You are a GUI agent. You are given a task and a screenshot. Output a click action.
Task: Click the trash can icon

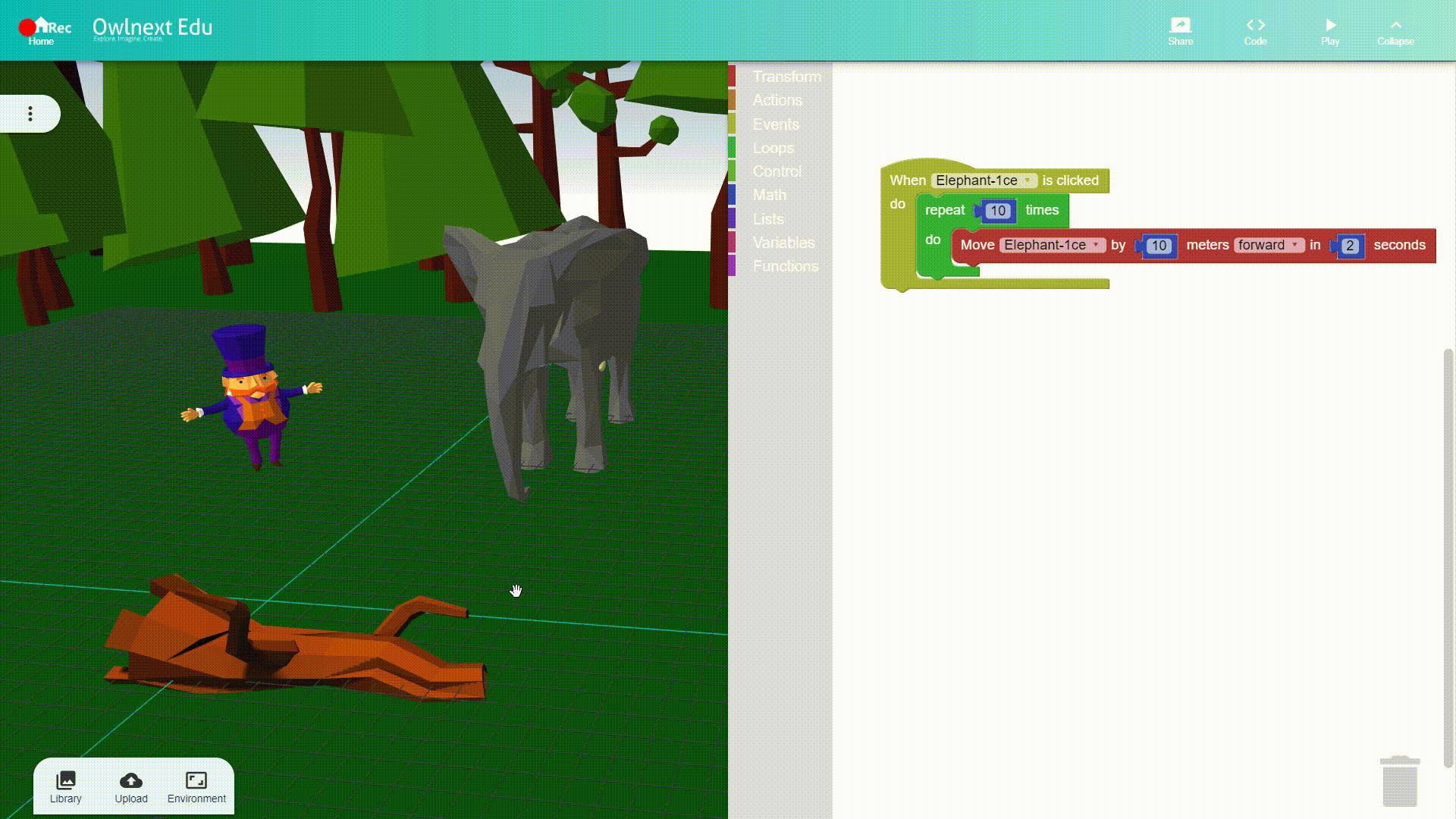coord(1399,782)
